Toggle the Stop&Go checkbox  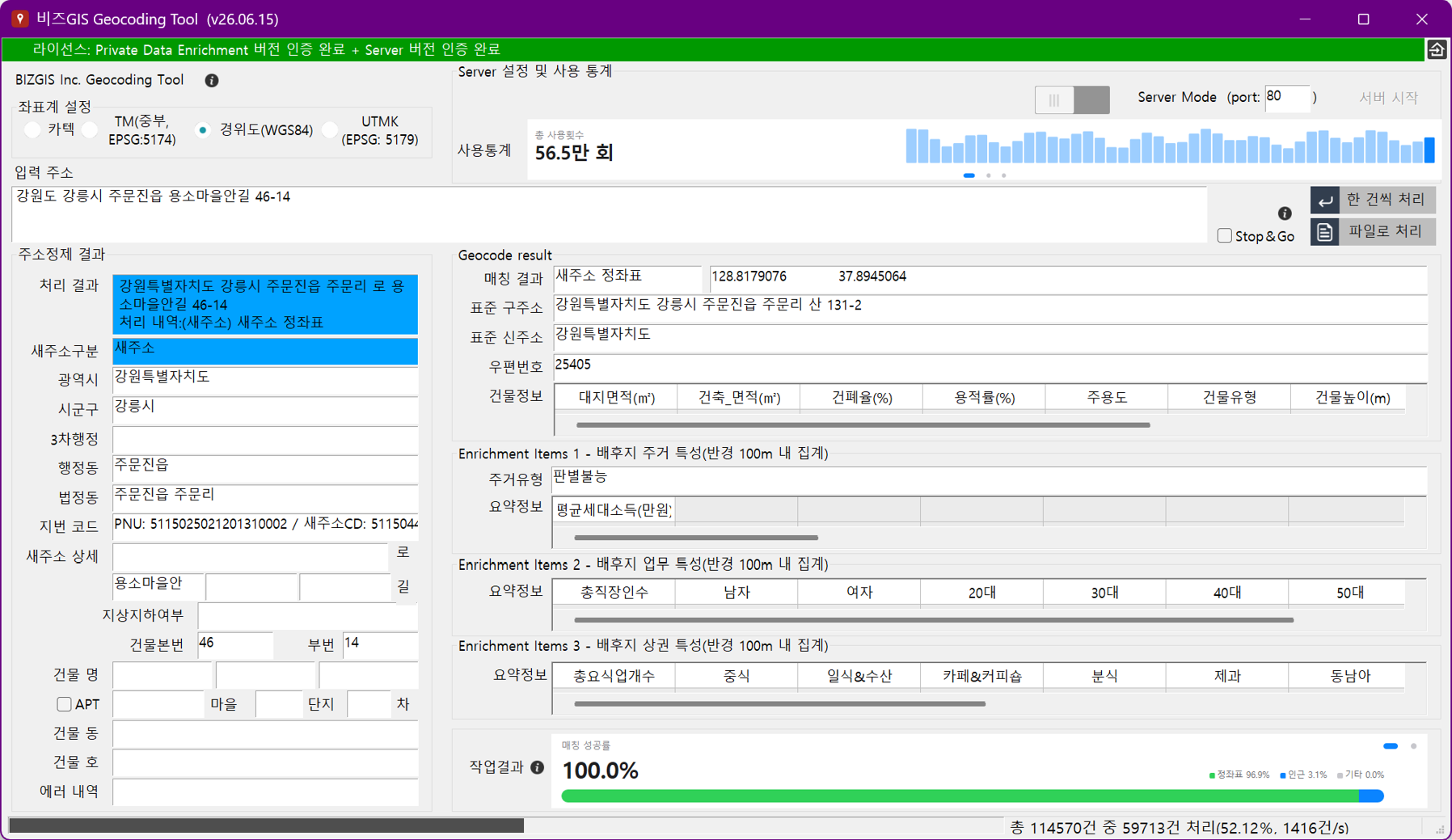1225,236
